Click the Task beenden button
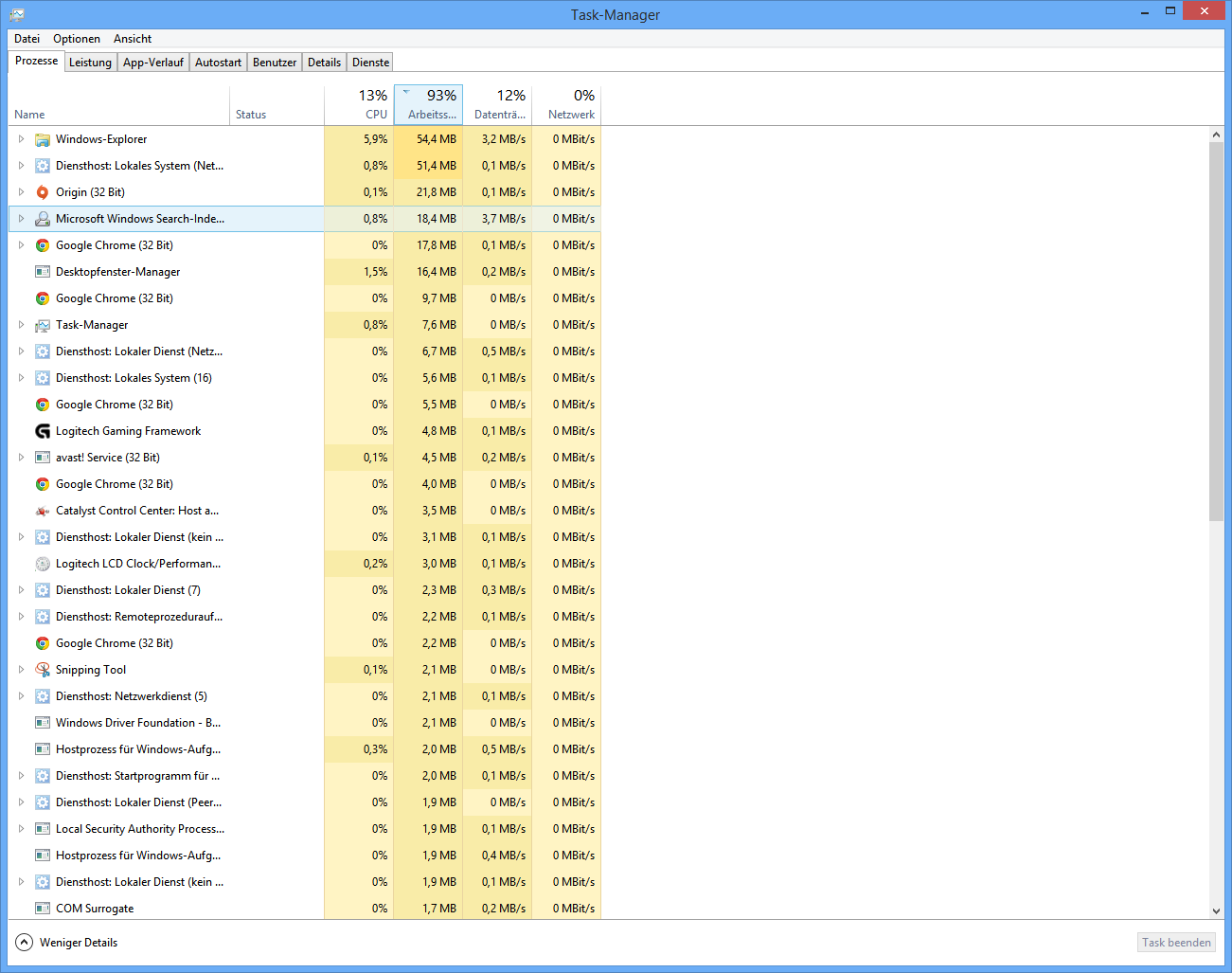Screen dimensions: 1232x973 (1176, 943)
